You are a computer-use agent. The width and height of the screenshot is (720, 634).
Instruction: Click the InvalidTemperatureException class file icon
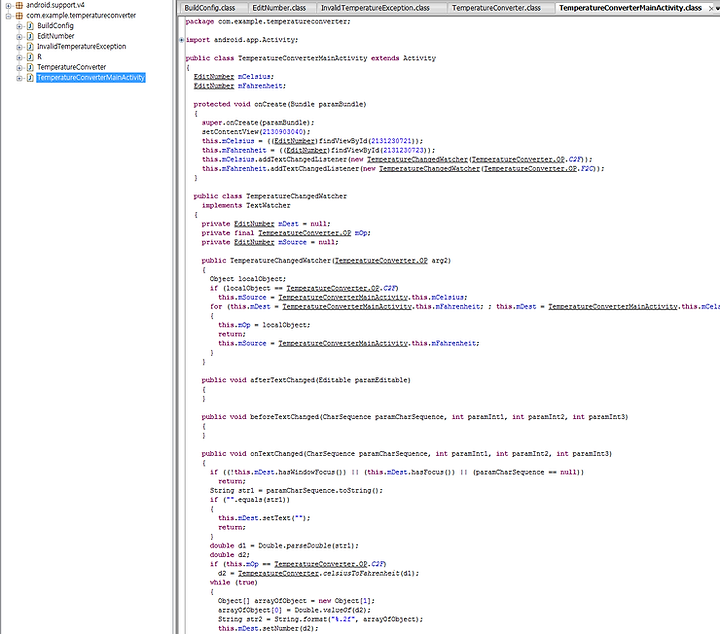[x=30, y=46]
